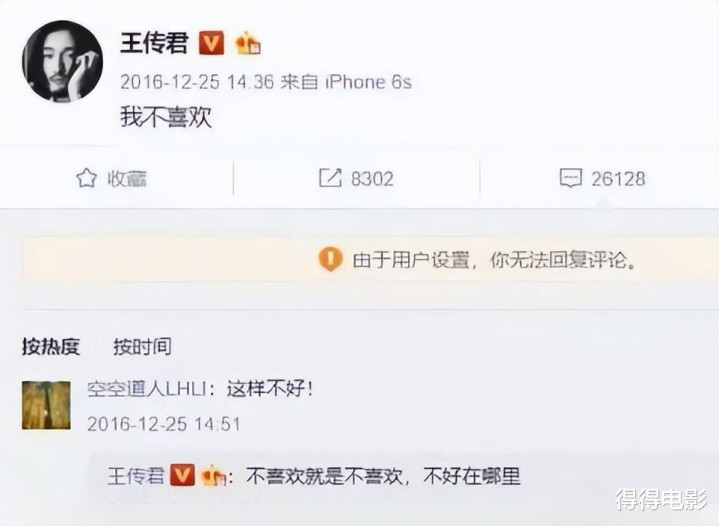Open the 空空道人LHLI username link
The width and height of the screenshot is (719, 526).
click(146, 390)
